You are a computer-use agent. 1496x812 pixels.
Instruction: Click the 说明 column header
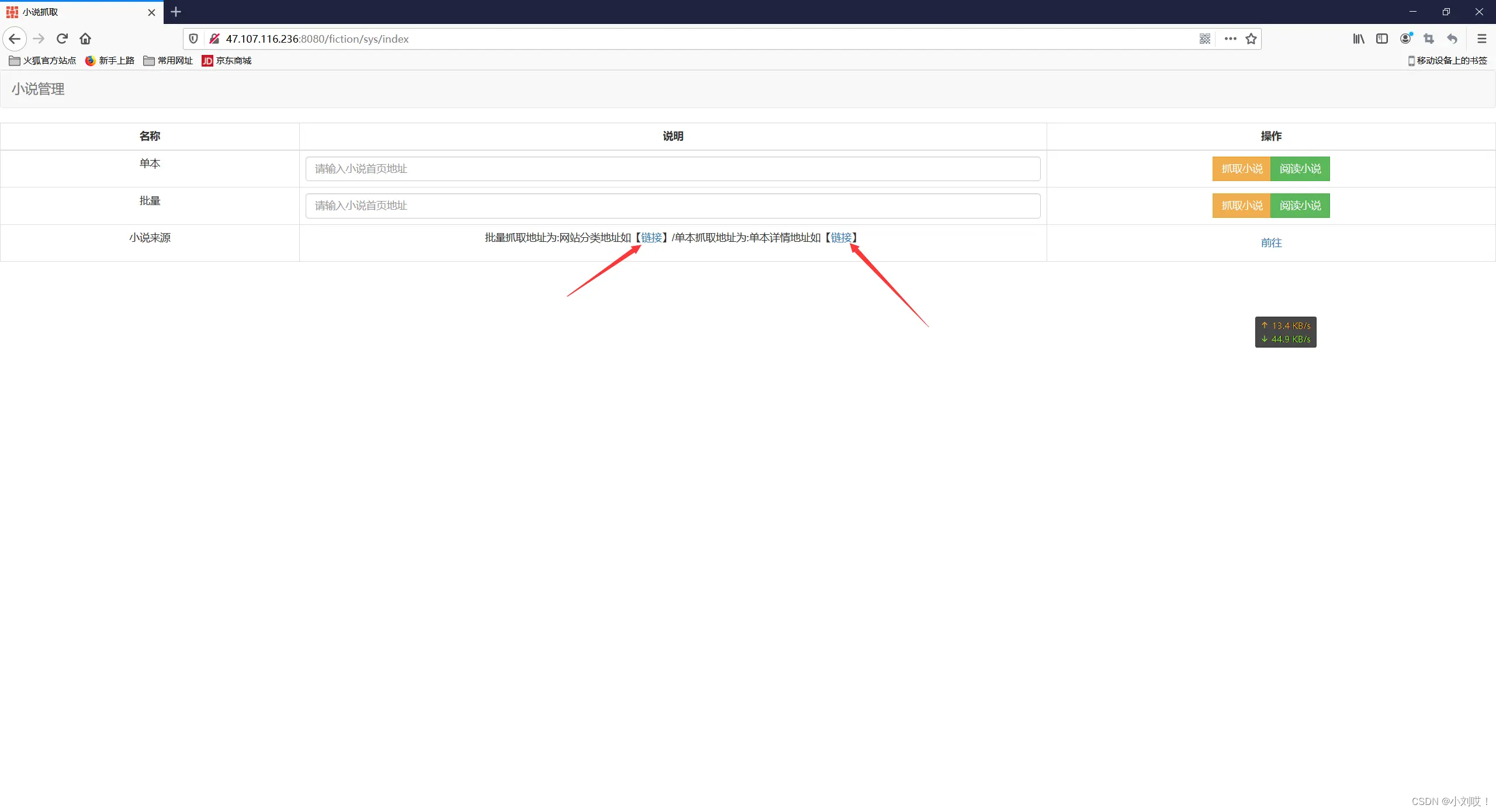point(673,136)
